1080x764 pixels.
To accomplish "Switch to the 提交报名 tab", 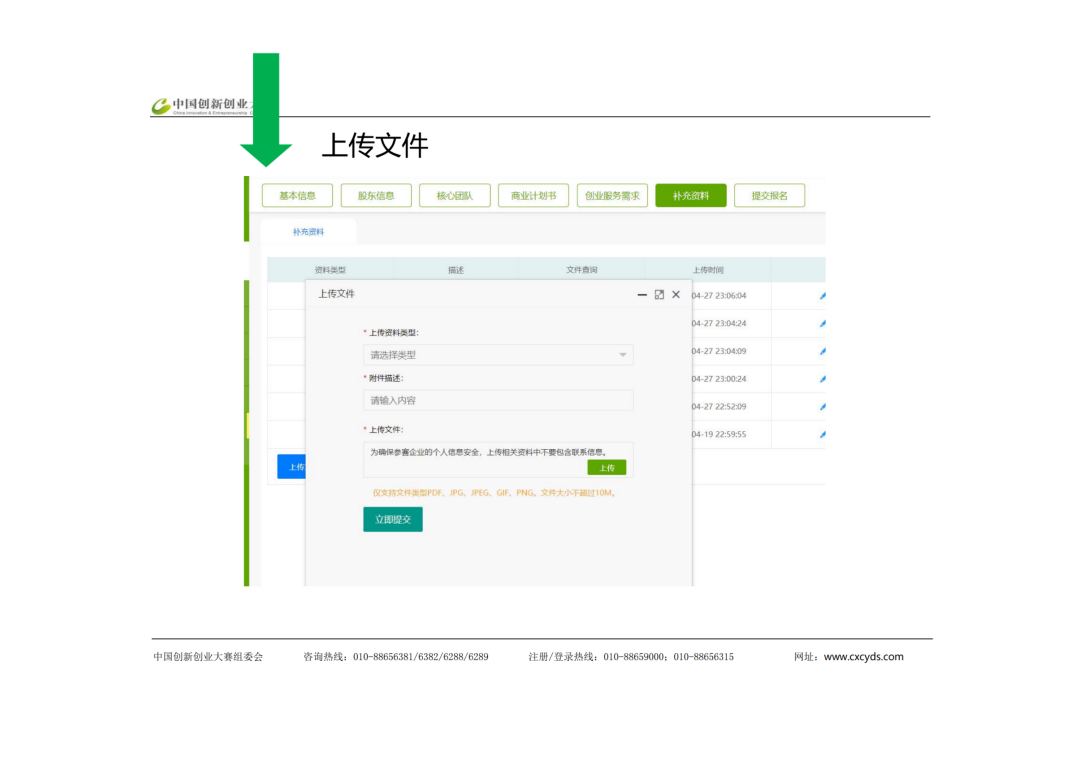I will (x=769, y=196).
